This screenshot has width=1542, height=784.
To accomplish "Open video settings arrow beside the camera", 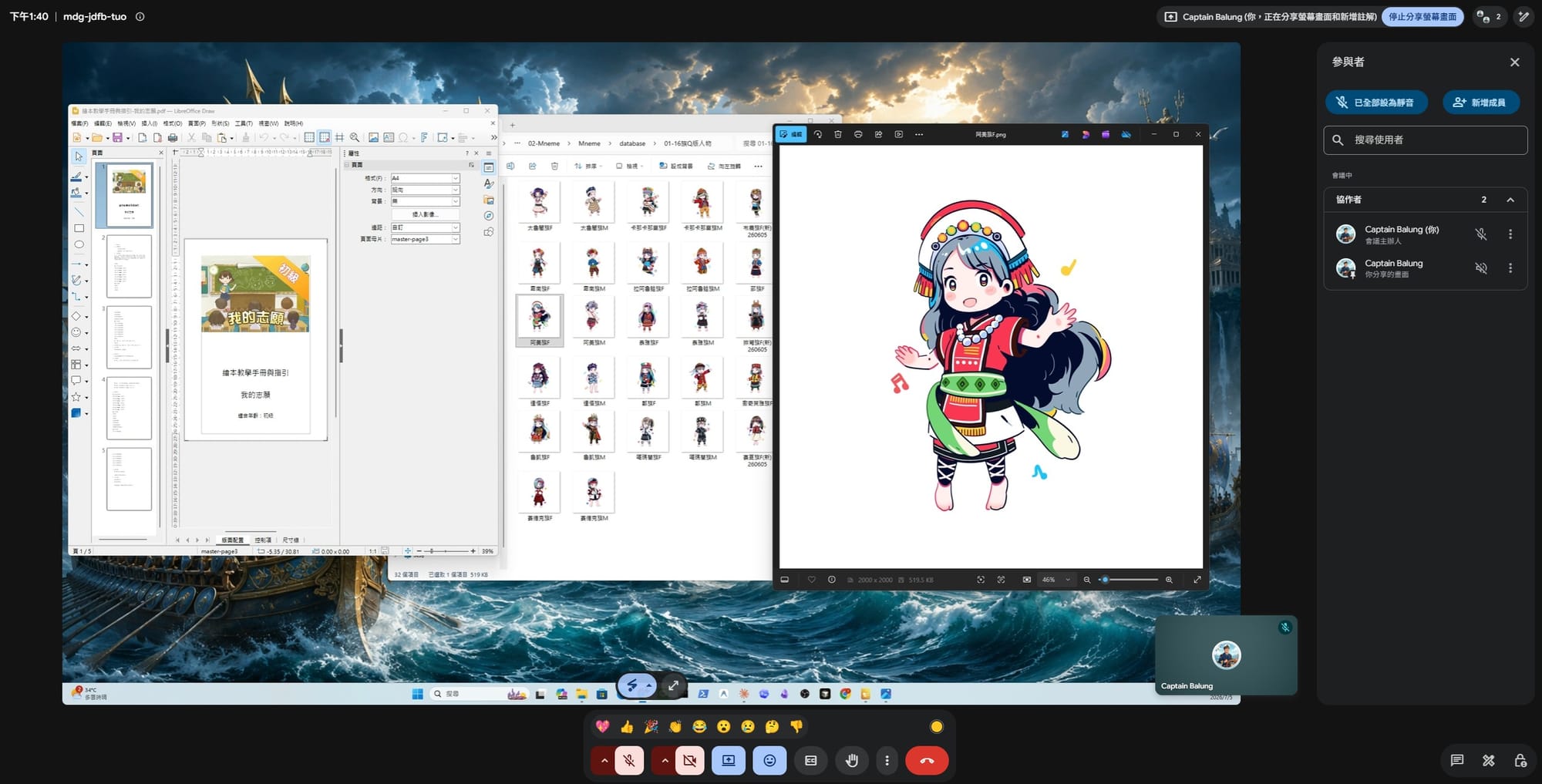I will tap(665, 761).
